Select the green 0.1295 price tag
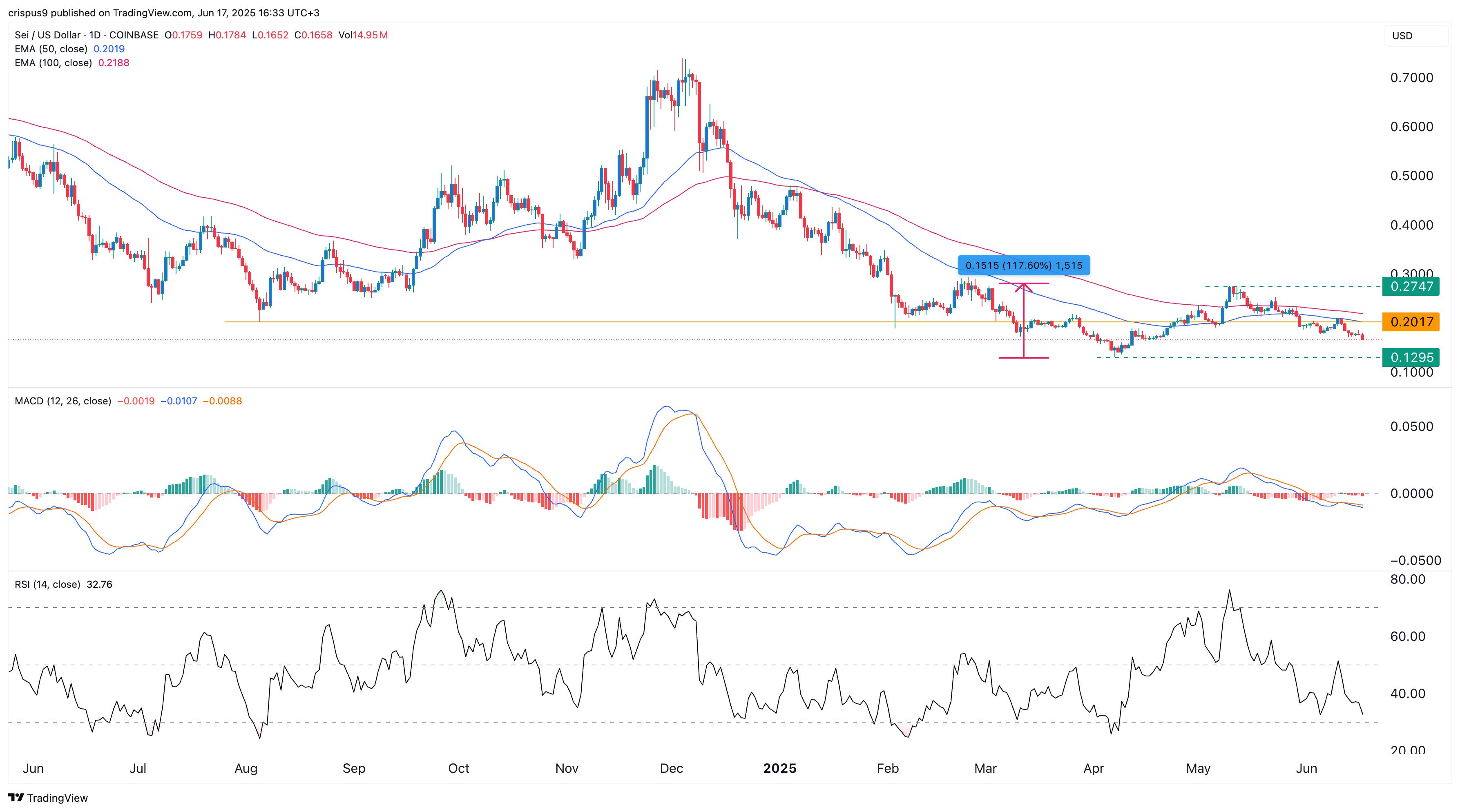 click(x=1411, y=357)
